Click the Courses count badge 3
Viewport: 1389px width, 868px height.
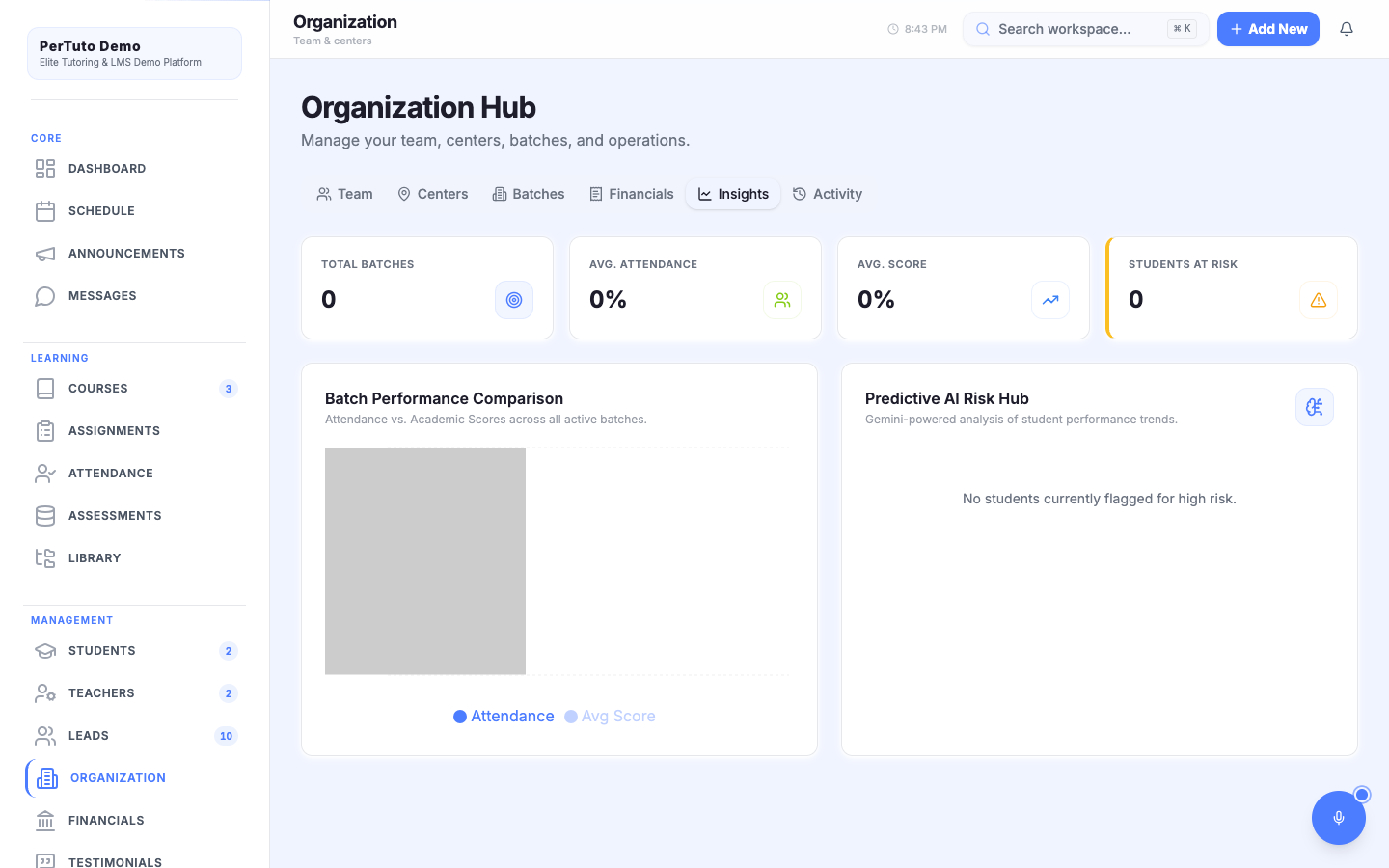coord(229,389)
